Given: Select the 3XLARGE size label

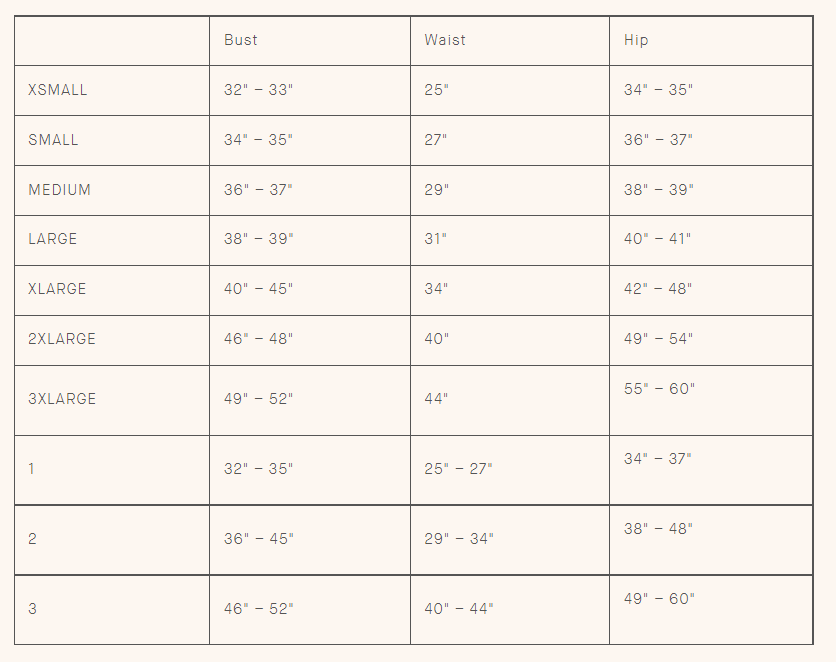Looking at the screenshot, I should 62,399.
